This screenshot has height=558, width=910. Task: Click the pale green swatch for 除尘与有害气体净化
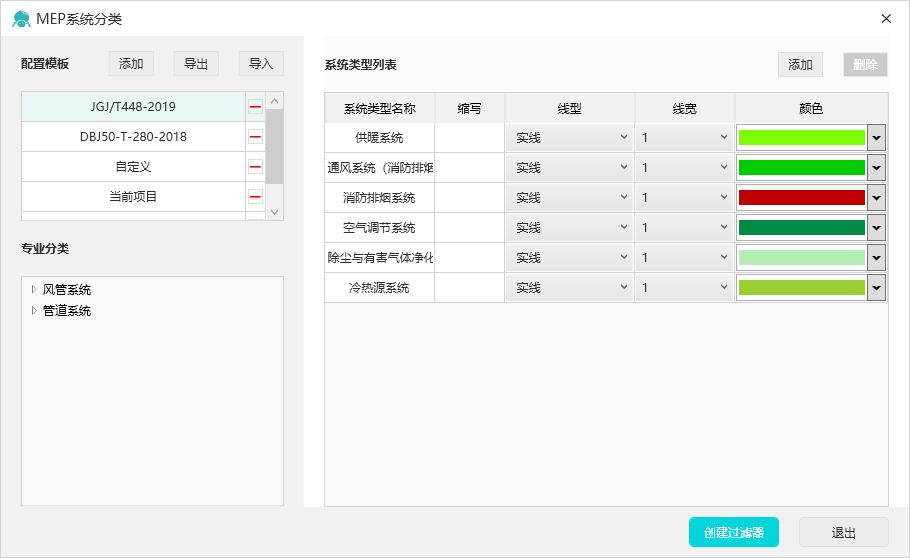point(801,257)
